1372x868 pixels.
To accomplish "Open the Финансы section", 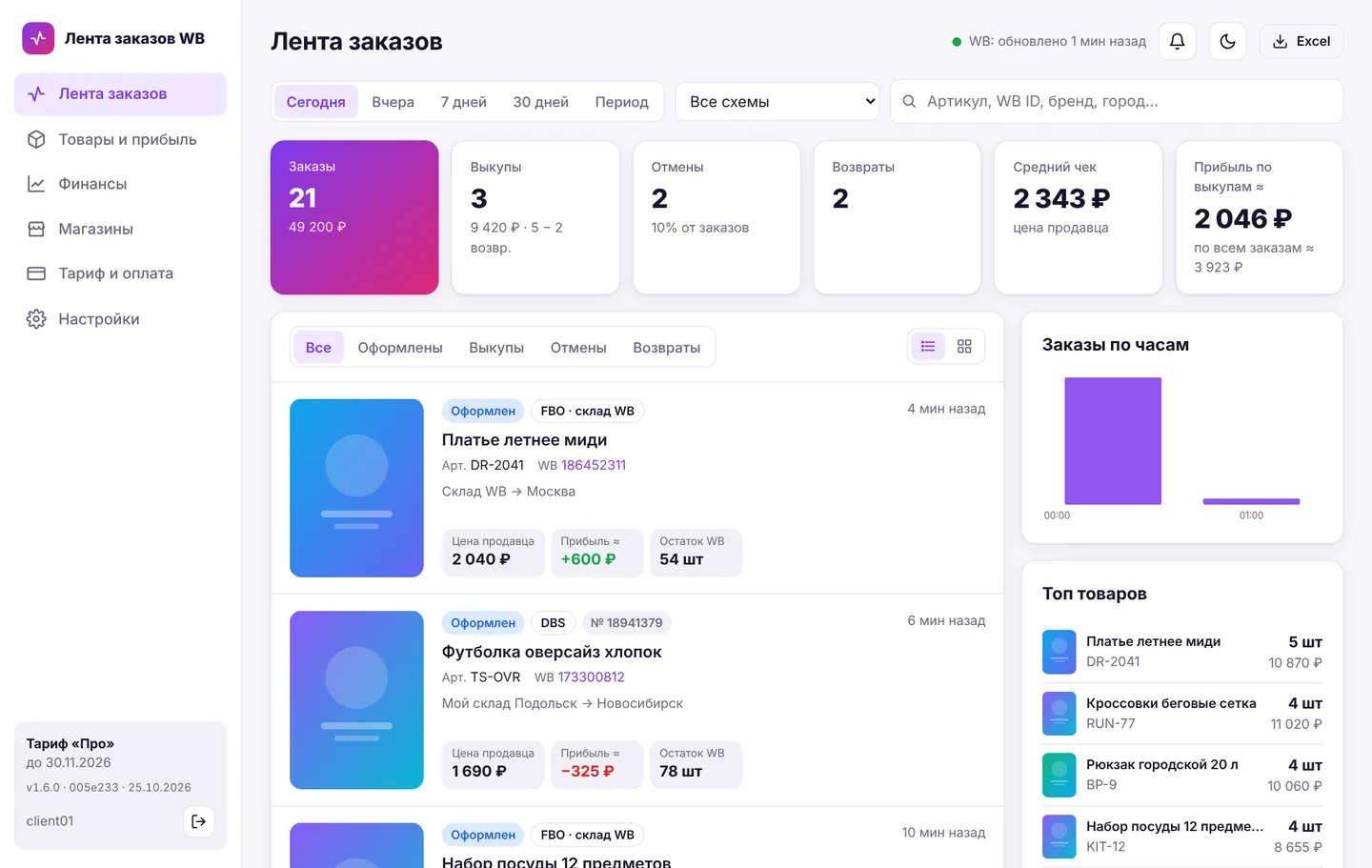I will 120,184.
